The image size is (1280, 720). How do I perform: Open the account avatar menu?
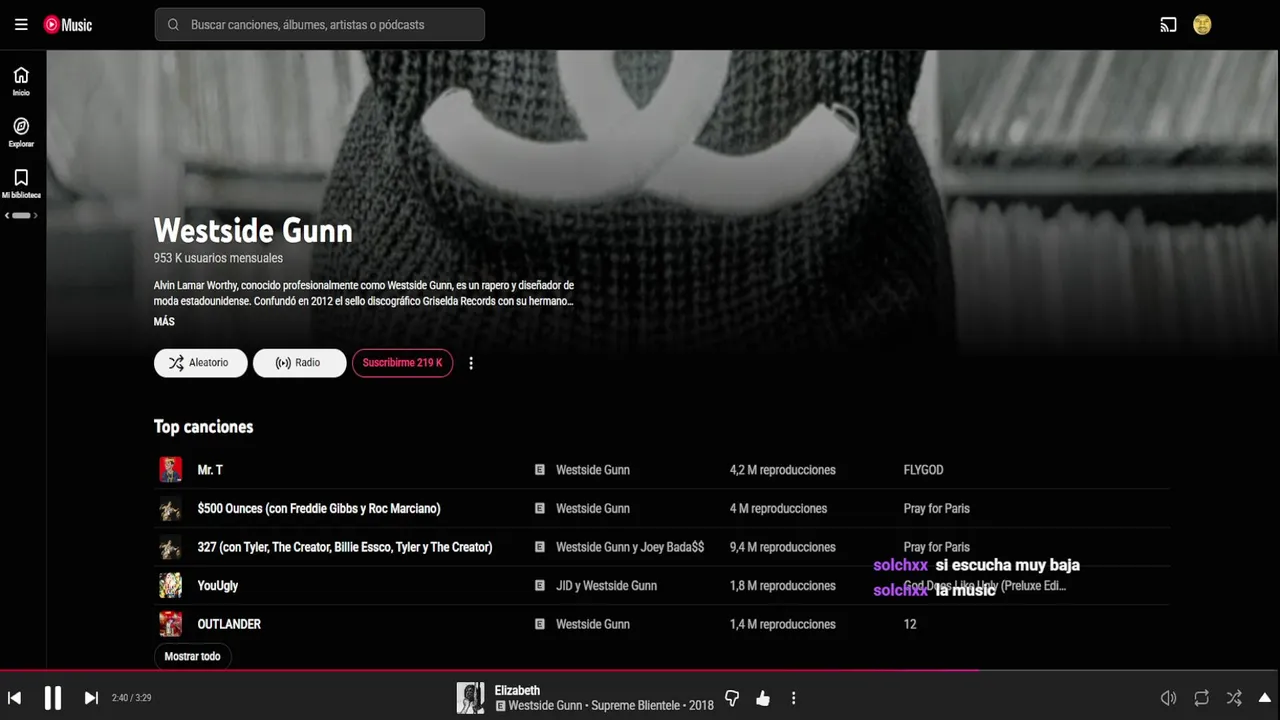(x=1202, y=25)
